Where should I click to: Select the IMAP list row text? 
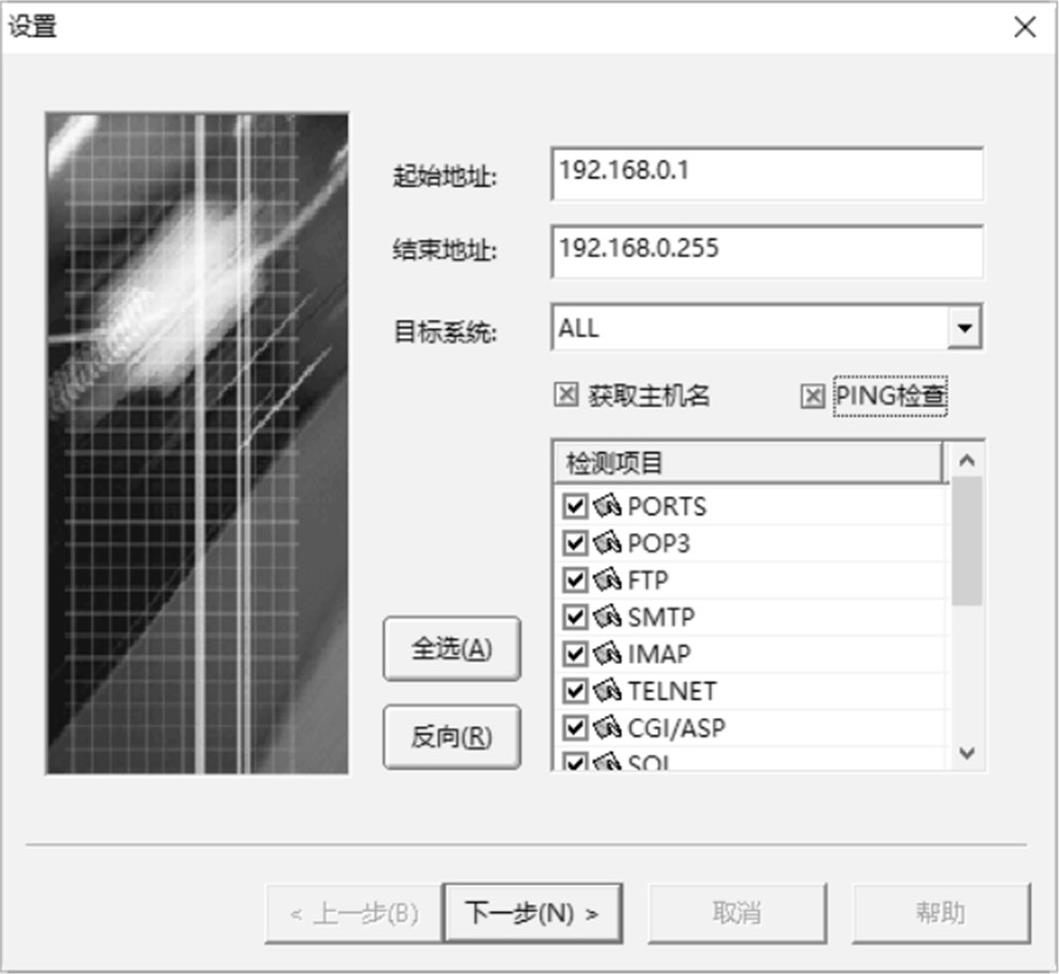click(x=659, y=655)
